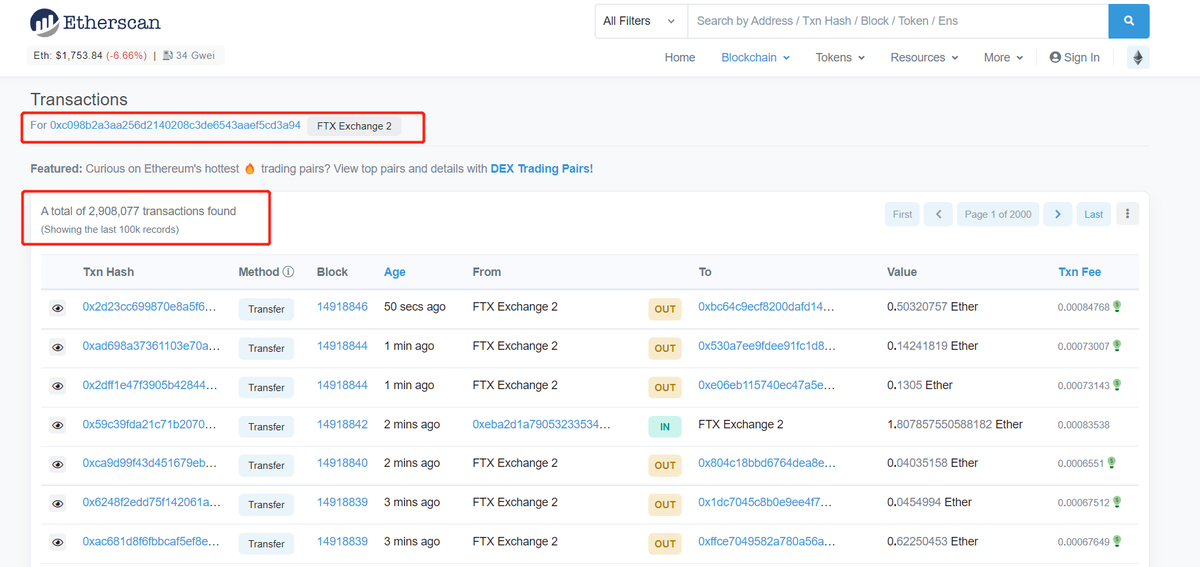Screen dimensions: 1200x567
Task: Preview transaction 0xad698a37361103e70a with eye icon
Action: (x=58, y=348)
